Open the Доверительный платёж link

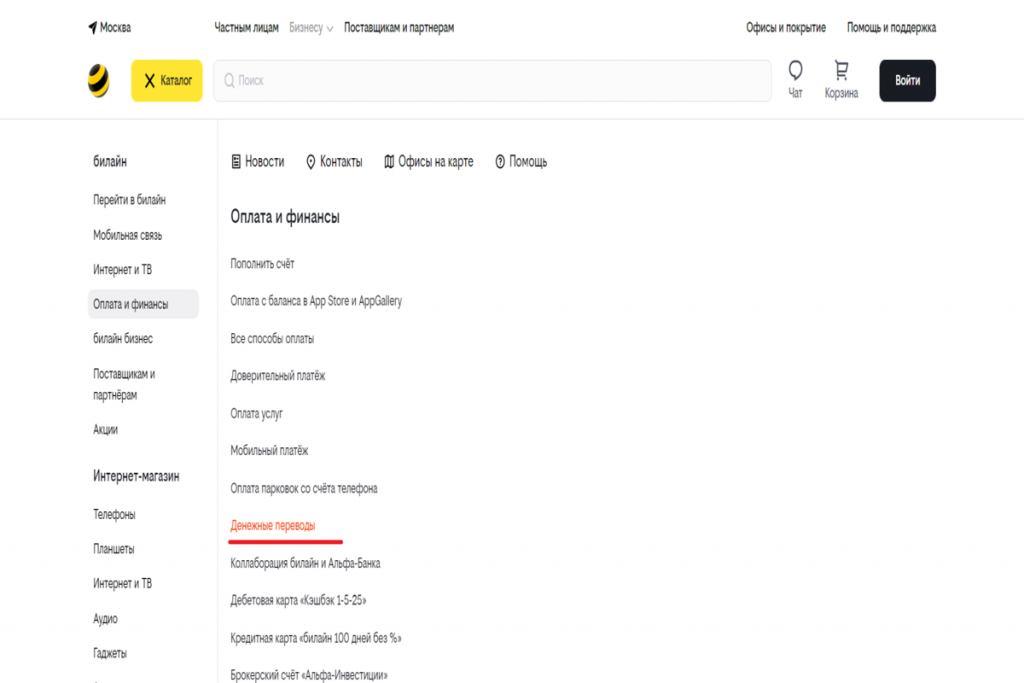point(277,376)
